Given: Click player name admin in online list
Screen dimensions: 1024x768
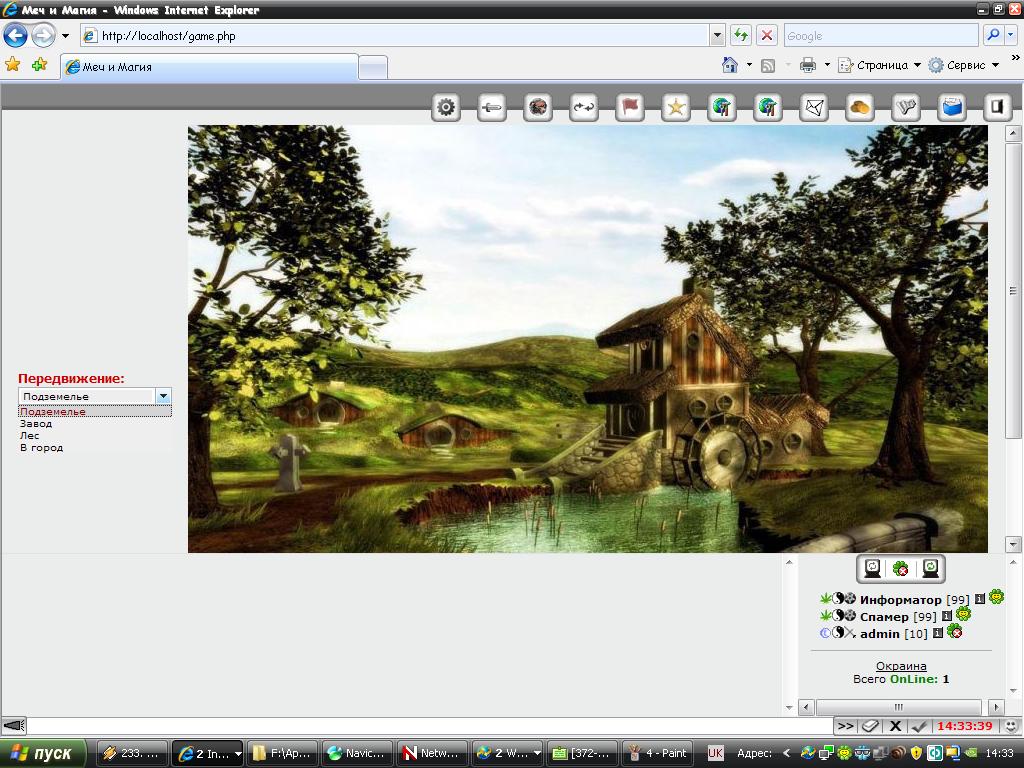Looking at the screenshot, I should tap(880, 633).
